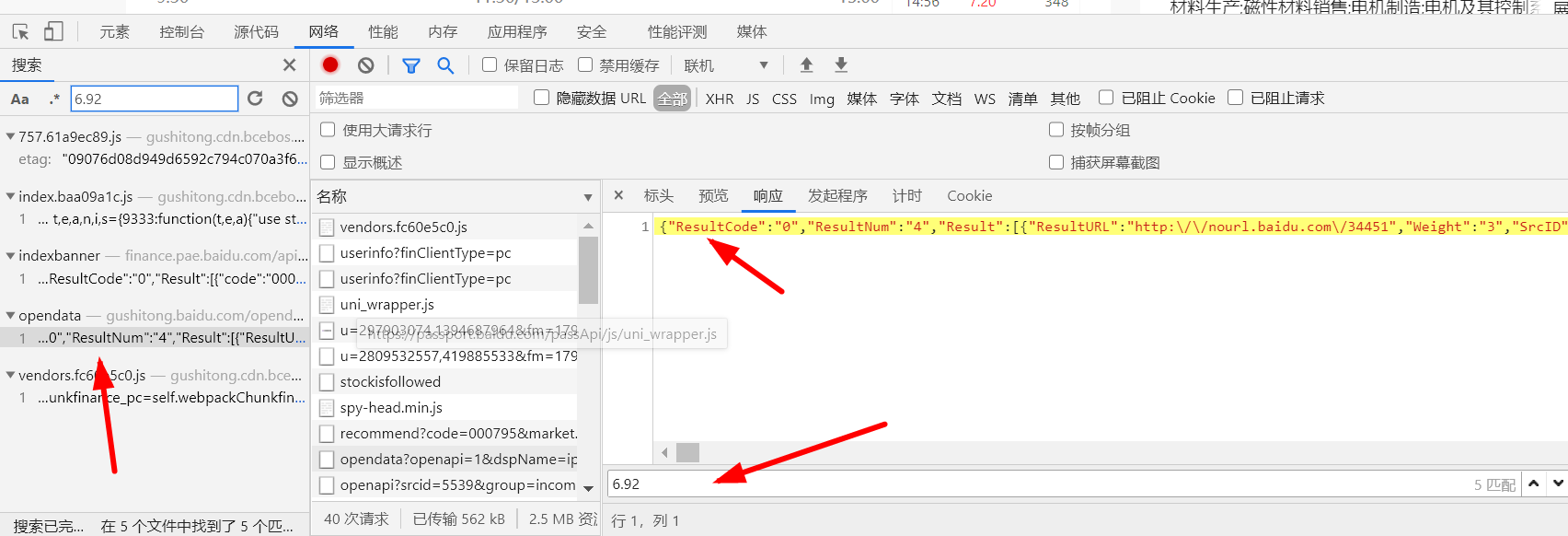Open the 控制台 Console tab
This screenshot has height=536, width=1568.
point(182,31)
